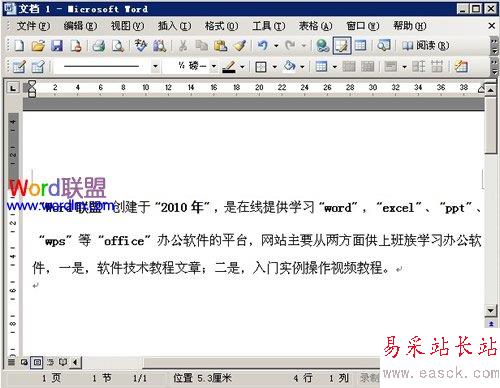Open the line style dropdown
500x388 pixels.
coord(155,66)
